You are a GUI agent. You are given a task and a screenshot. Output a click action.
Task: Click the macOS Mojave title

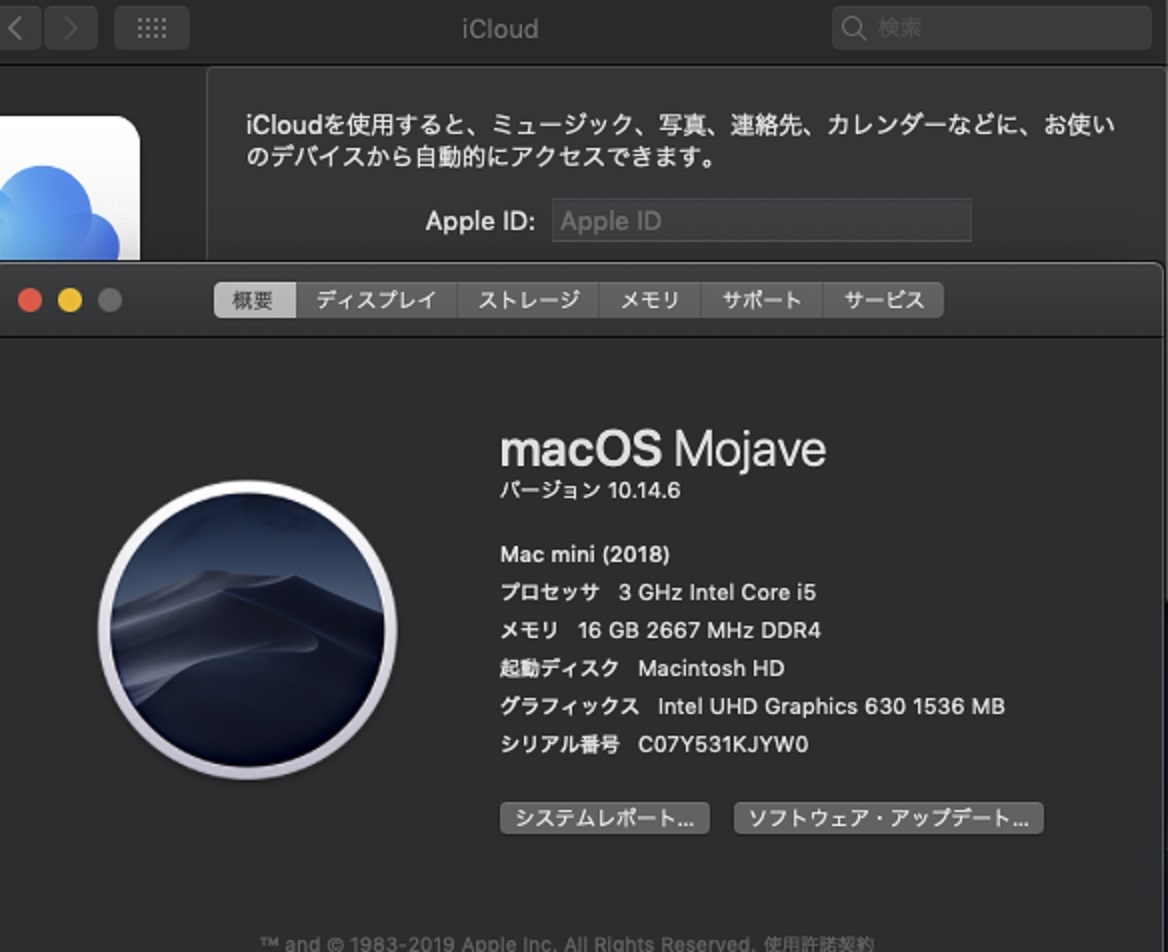point(662,449)
